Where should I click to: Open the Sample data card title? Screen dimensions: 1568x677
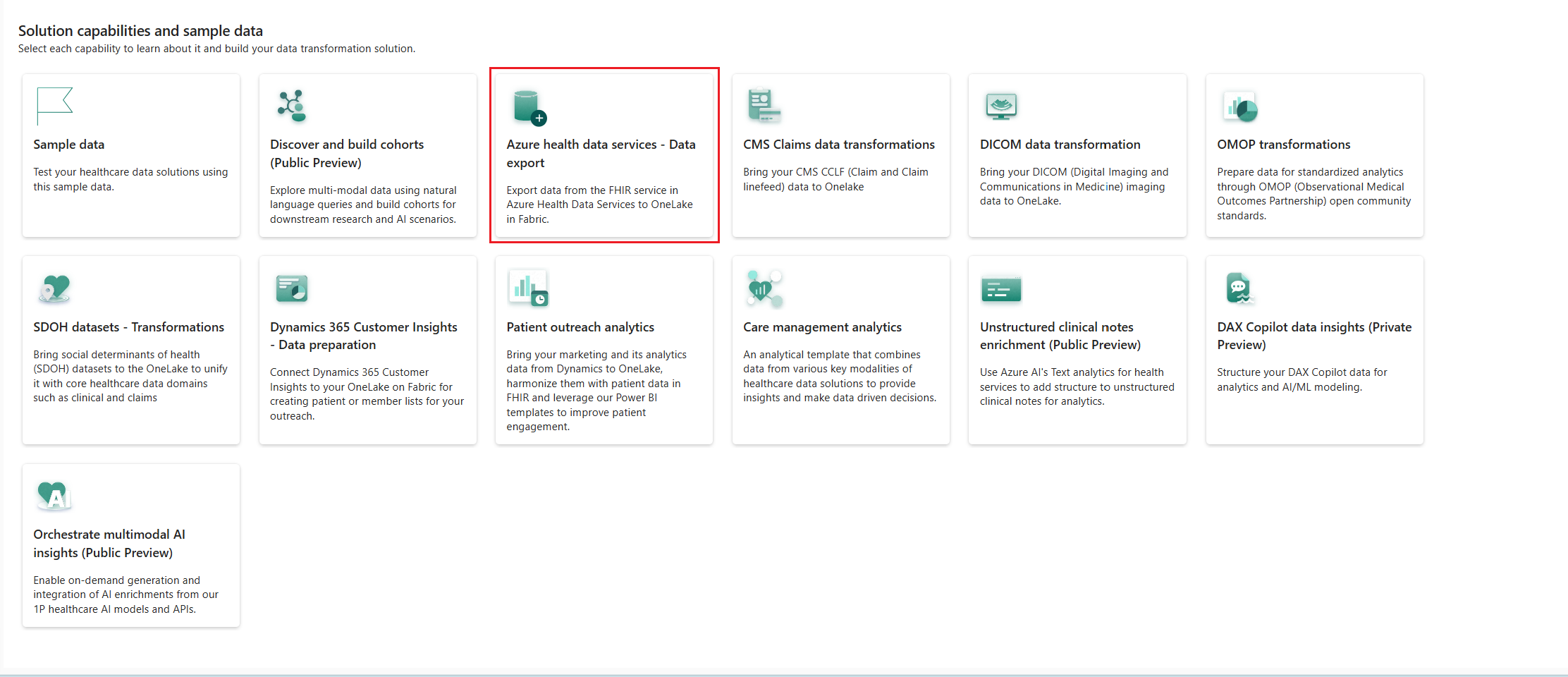coord(69,145)
